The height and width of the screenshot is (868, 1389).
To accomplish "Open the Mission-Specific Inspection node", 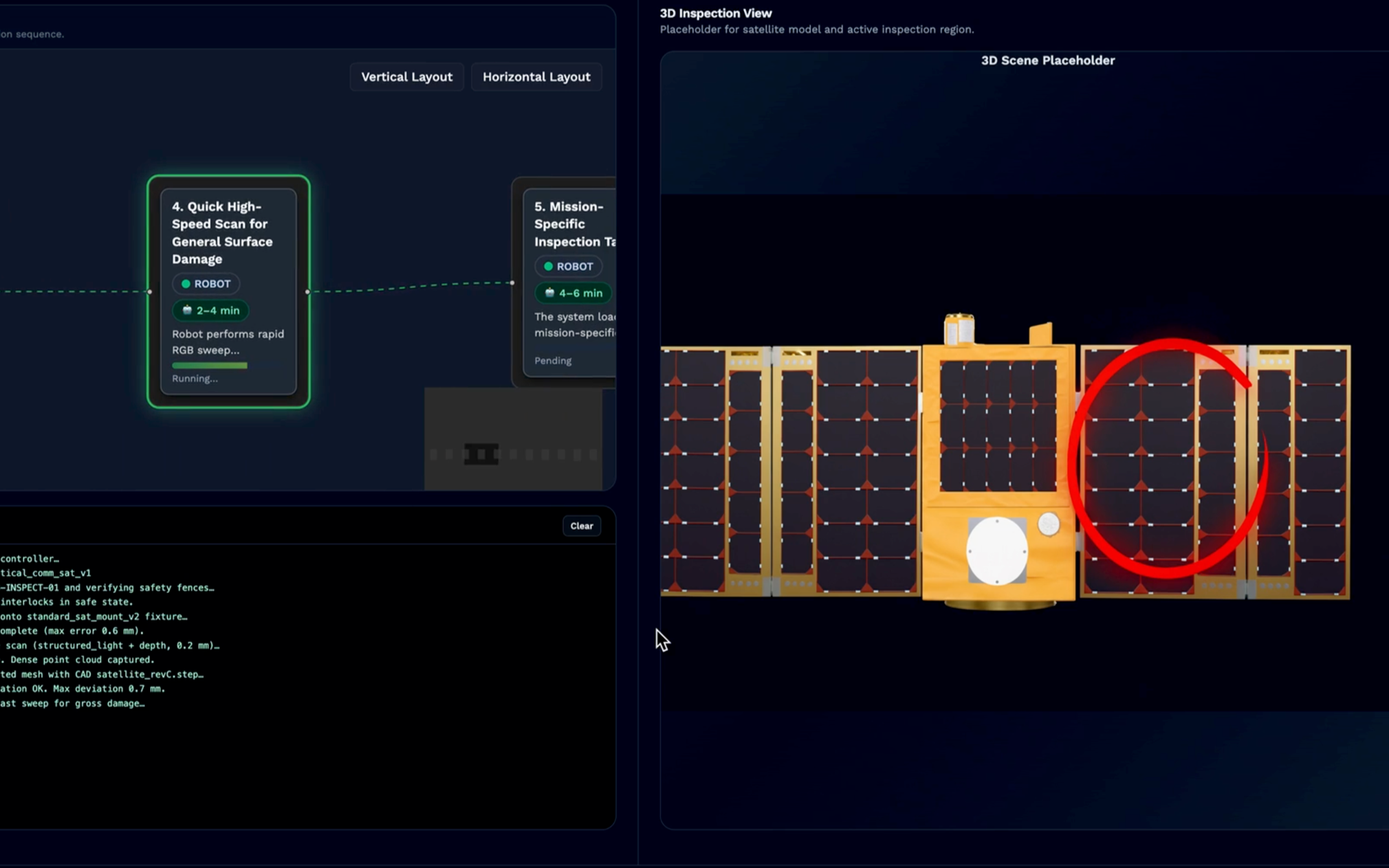I will [x=569, y=282].
